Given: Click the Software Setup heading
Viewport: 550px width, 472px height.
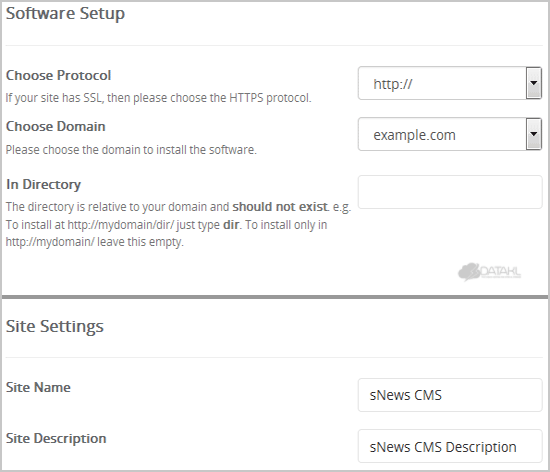Looking at the screenshot, I should [x=65, y=13].
